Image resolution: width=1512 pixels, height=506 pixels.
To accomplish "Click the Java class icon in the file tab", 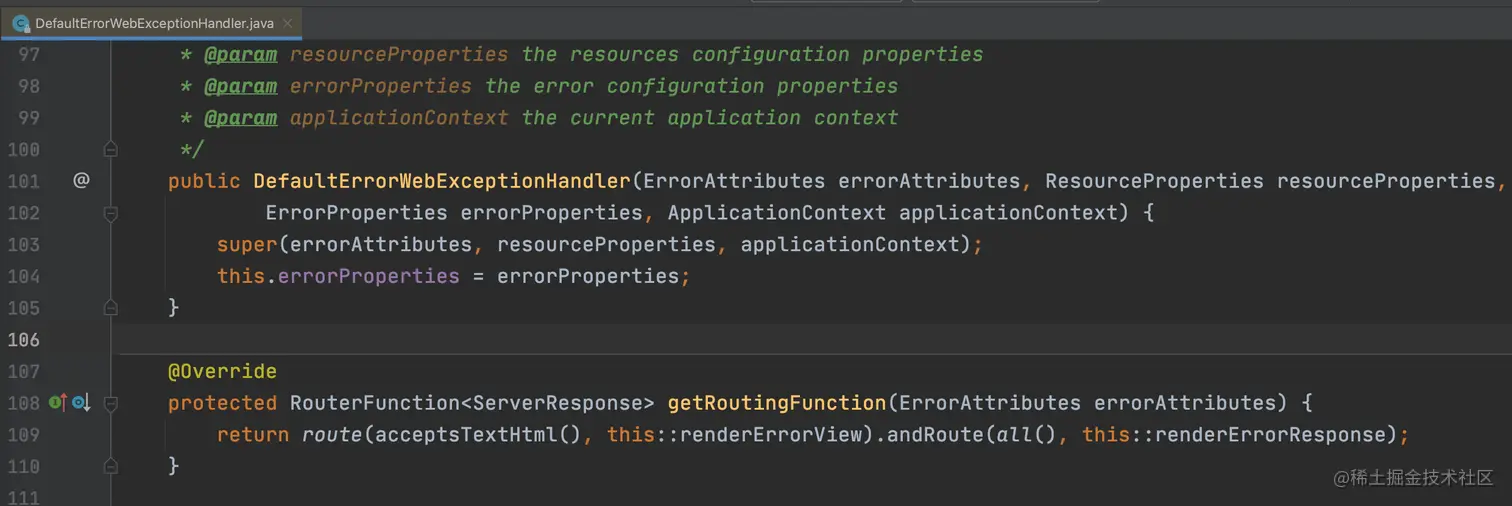I will tap(20, 22).
